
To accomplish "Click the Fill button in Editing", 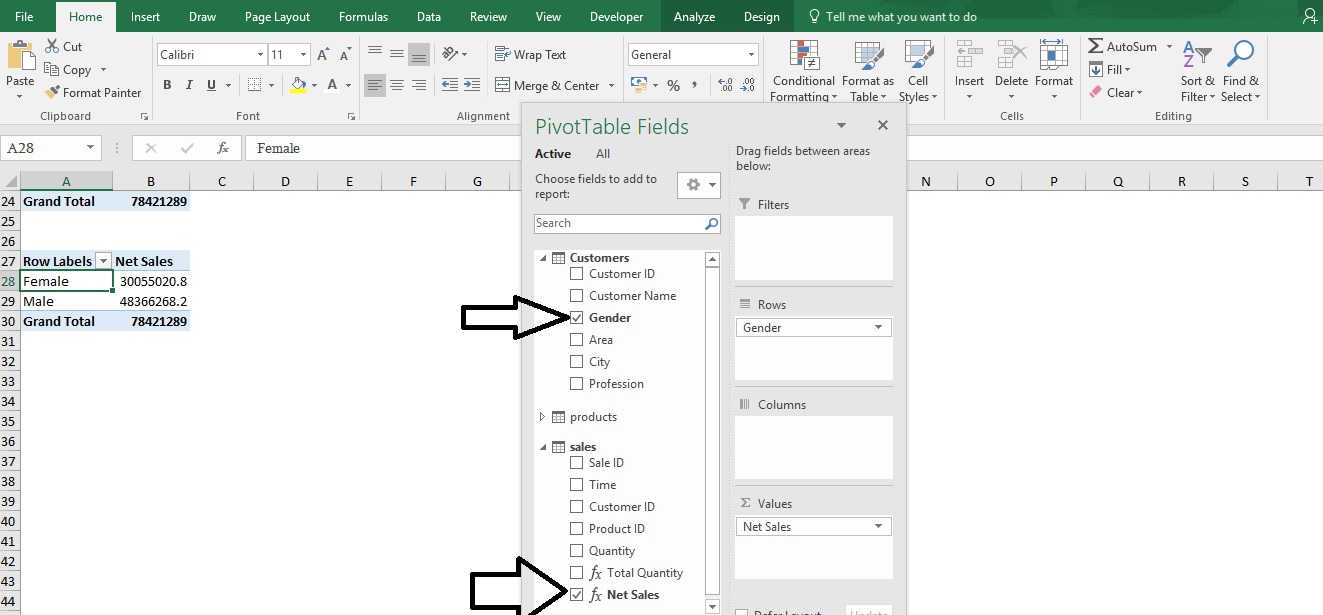I will [1109, 69].
